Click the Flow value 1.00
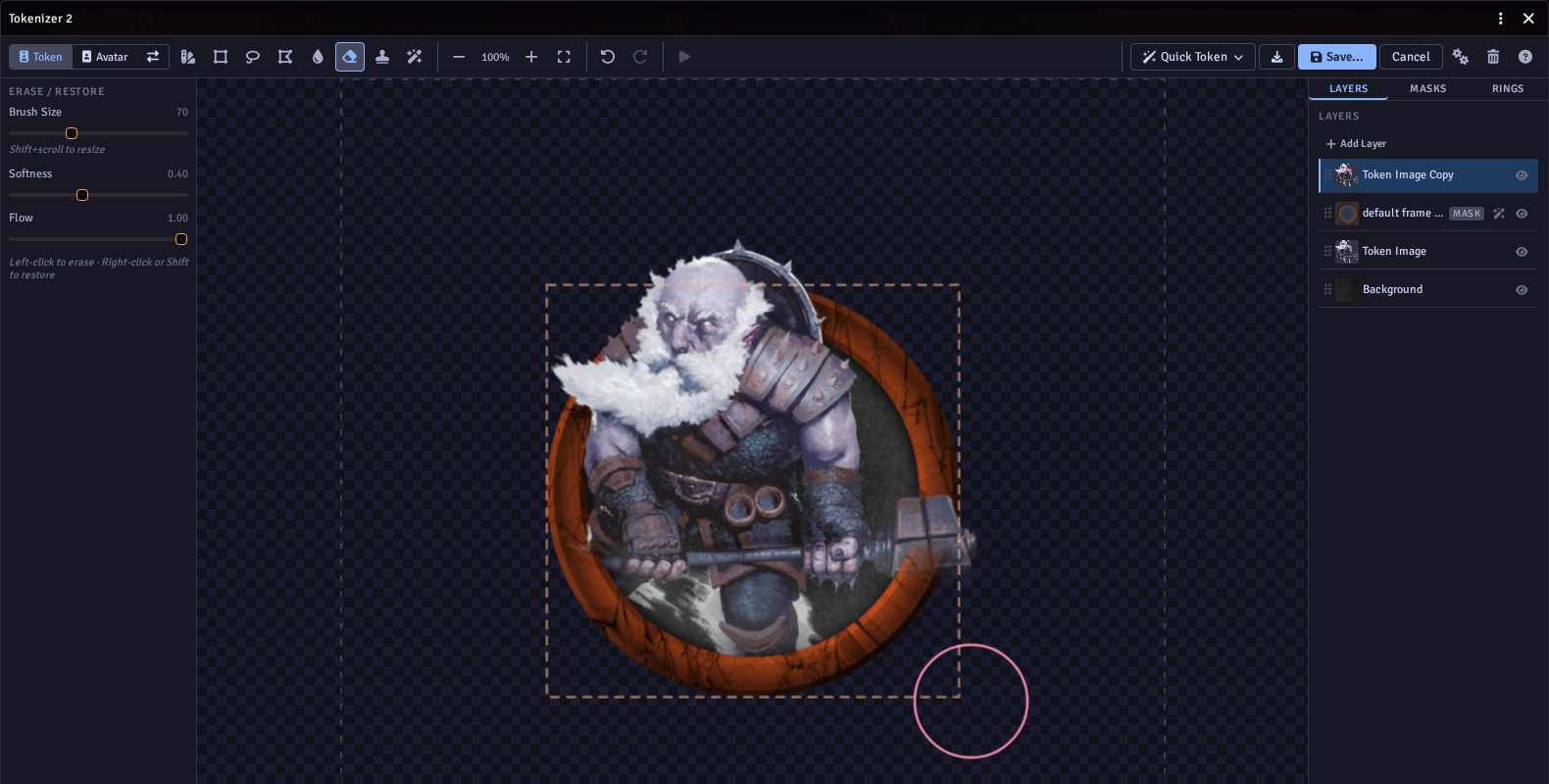1549x784 pixels. click(177, 219)
